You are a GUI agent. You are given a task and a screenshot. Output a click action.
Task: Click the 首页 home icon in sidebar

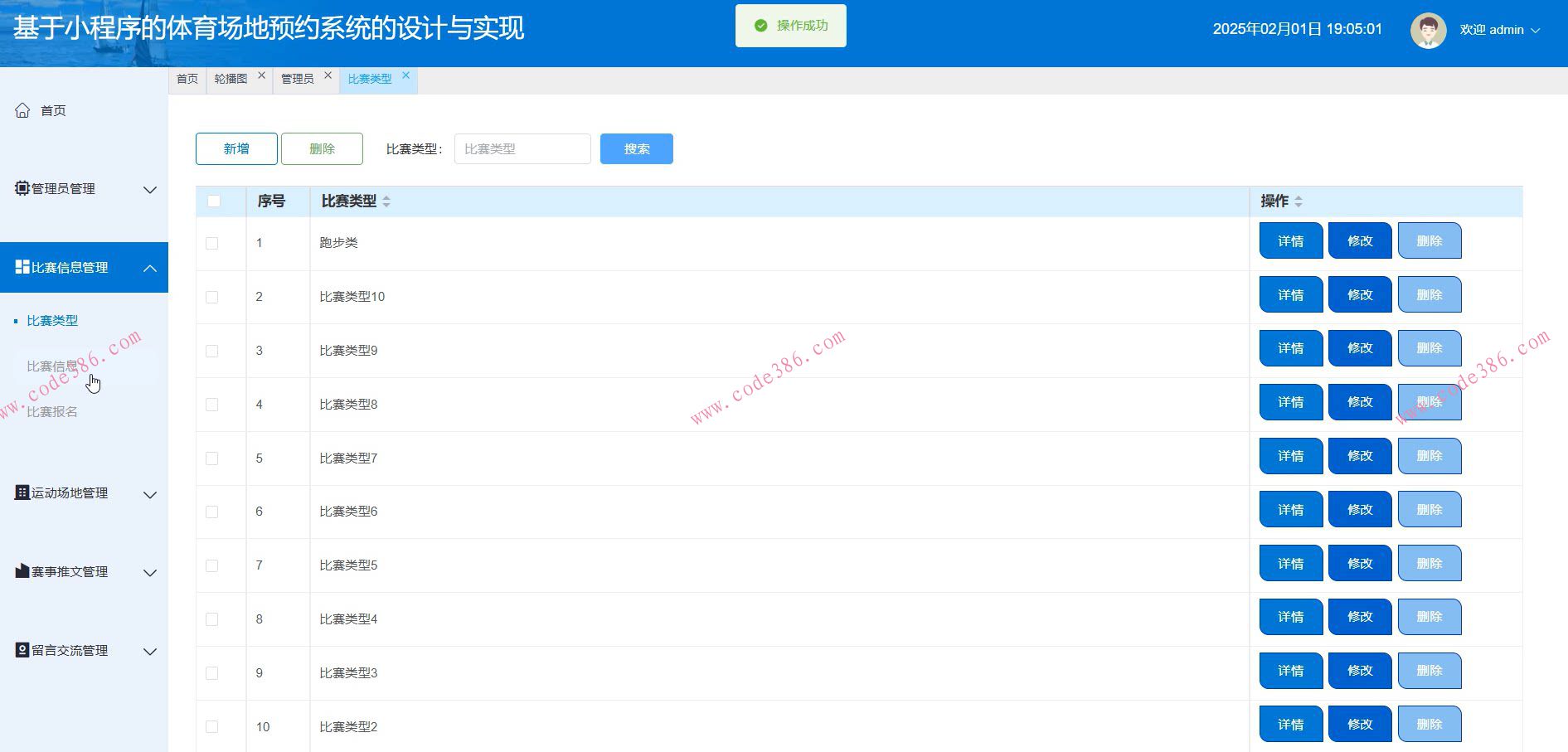click(x=21, y=109)
